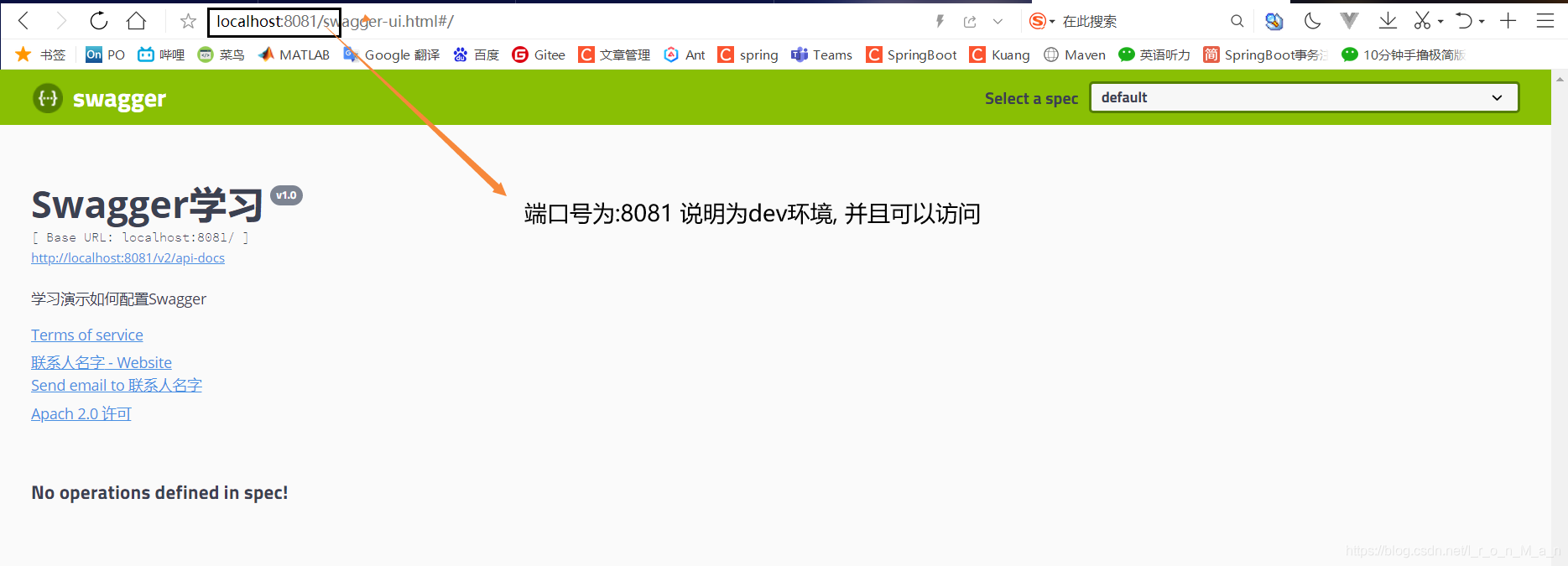This screenshot has height=566, width=1568.
Task: Open the Gitee bookmark
Action: click(539, 55)
